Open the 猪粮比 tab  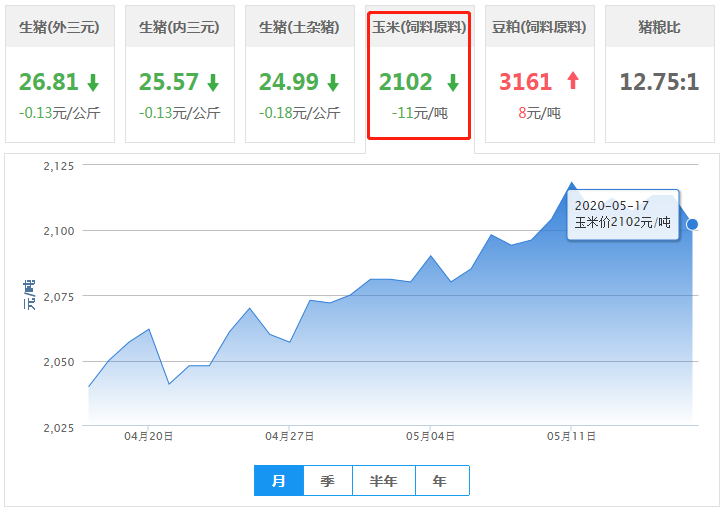tap(659, 27)
